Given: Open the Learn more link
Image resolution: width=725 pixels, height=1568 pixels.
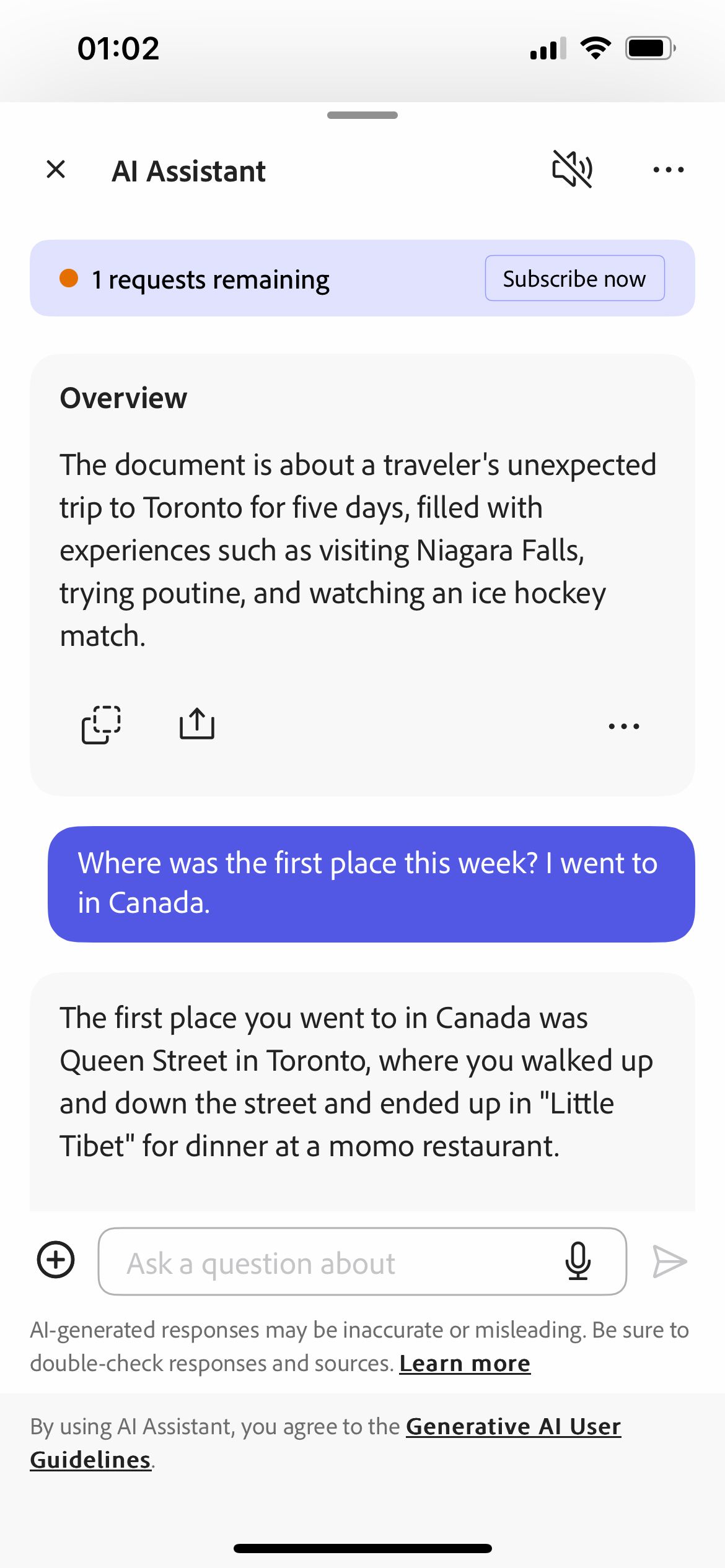Looking at the screenshot, I should coord(465,1363).
